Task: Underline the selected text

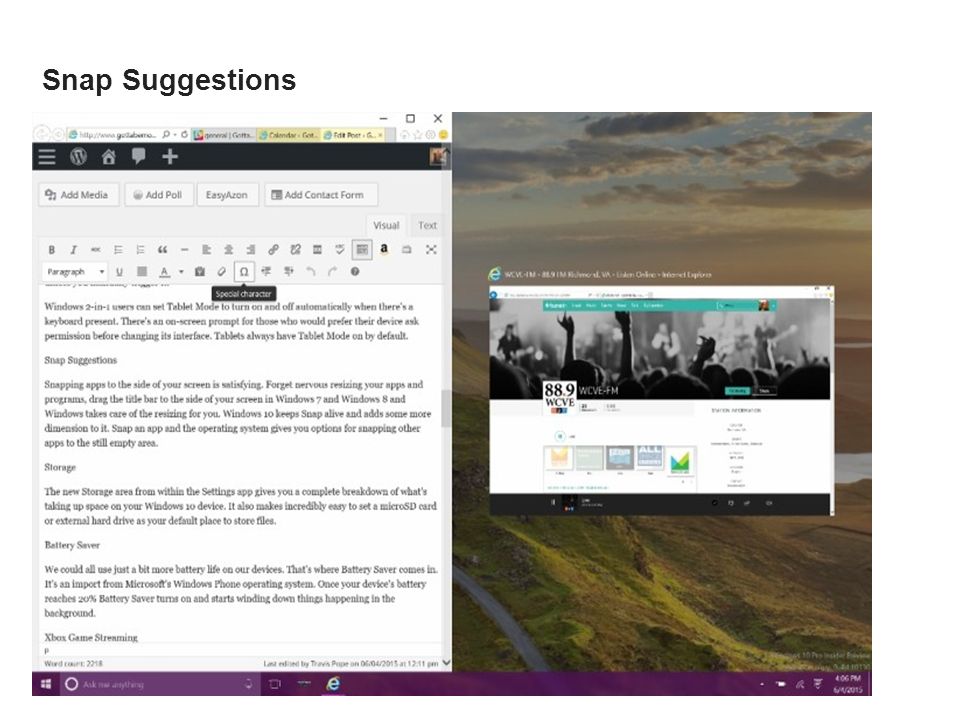Action: point(119,272)
